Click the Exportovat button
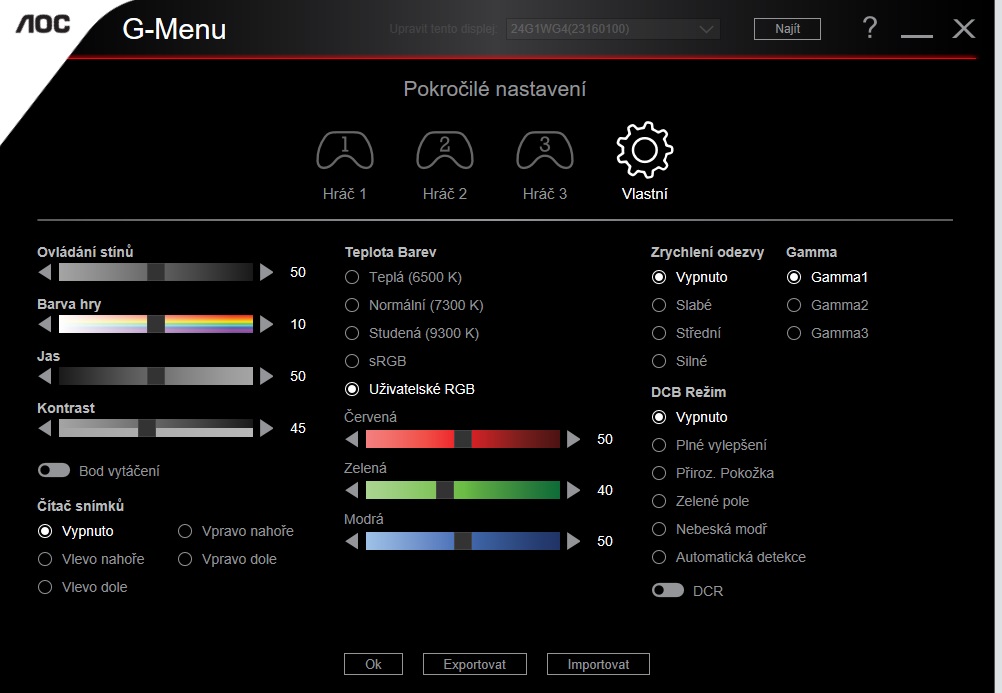The image size is (1002, 693). [475, 664]
